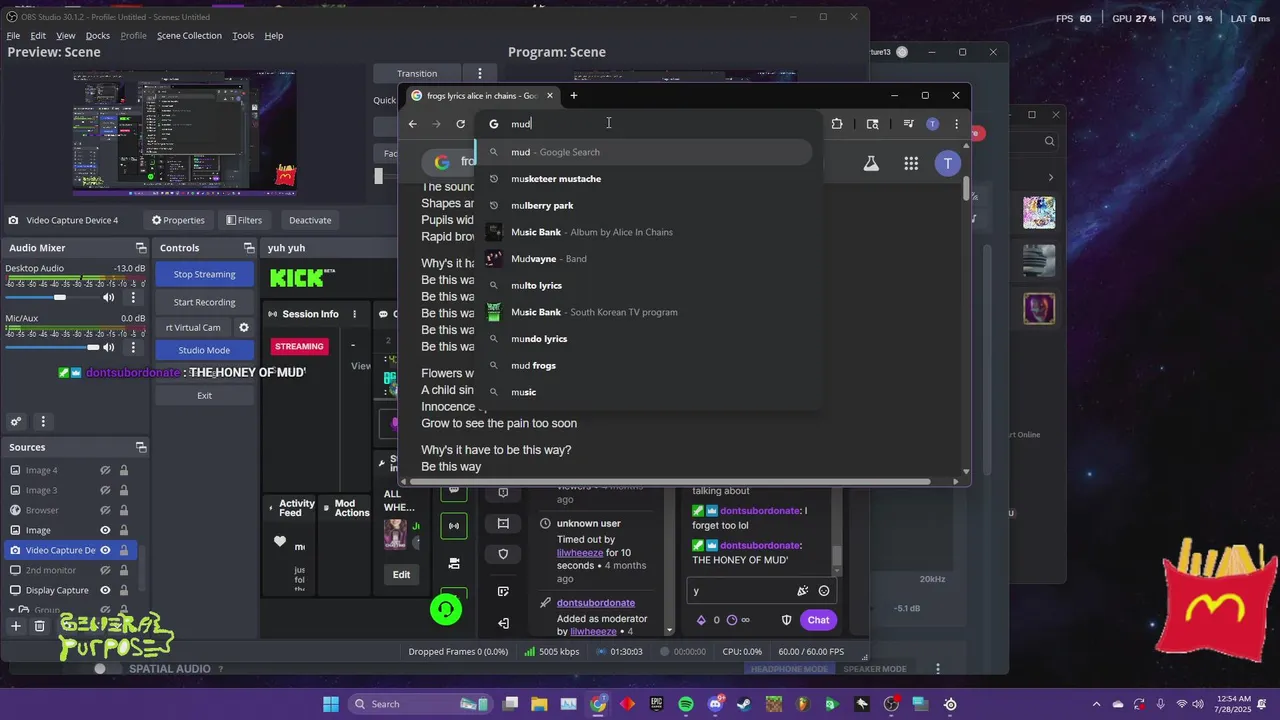Close the Chrome lyrics tab
The image size is (1280, 720).
tap(549, 96)
